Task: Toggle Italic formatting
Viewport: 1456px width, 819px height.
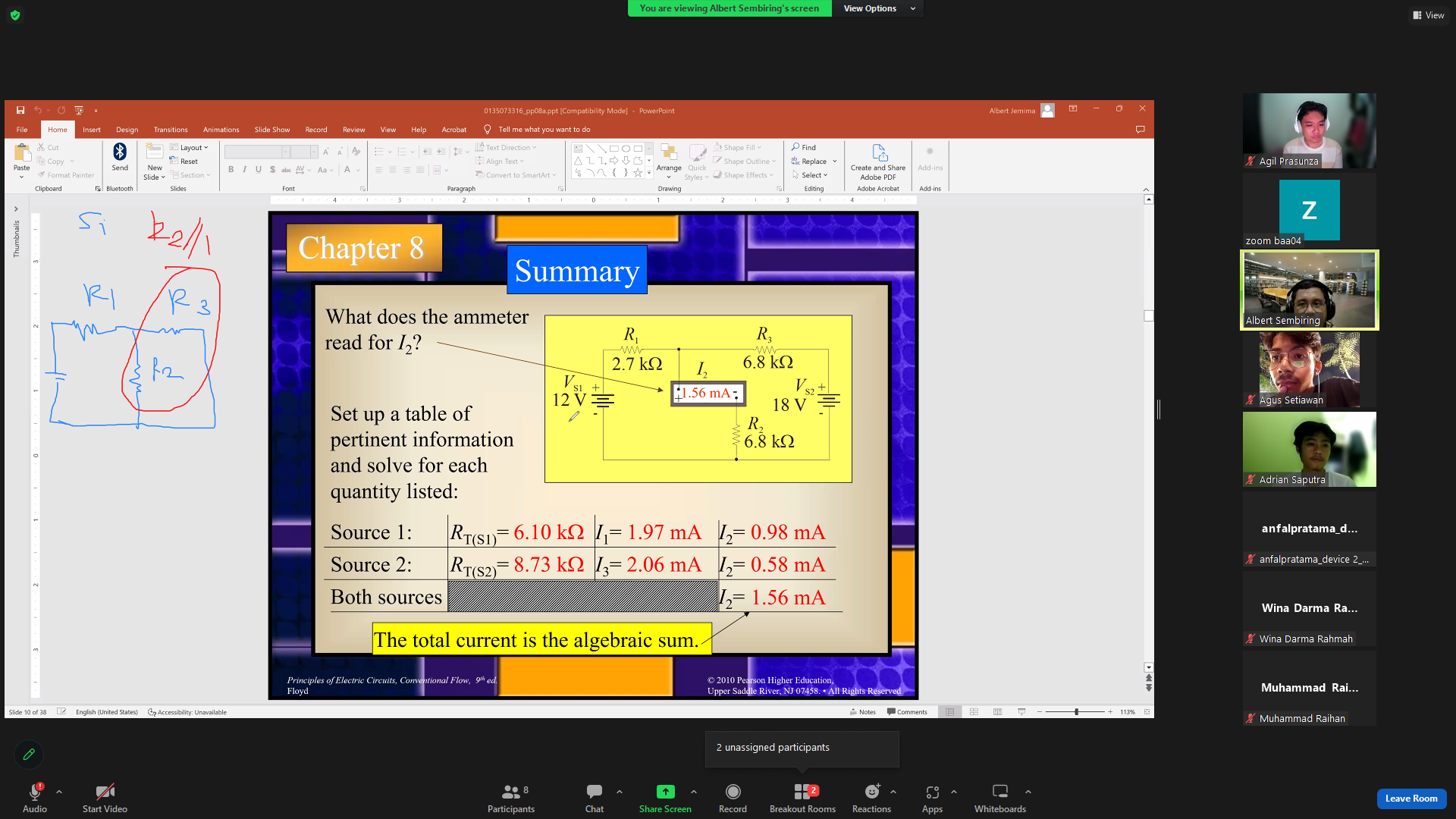Action: click(x=244, y=169)
